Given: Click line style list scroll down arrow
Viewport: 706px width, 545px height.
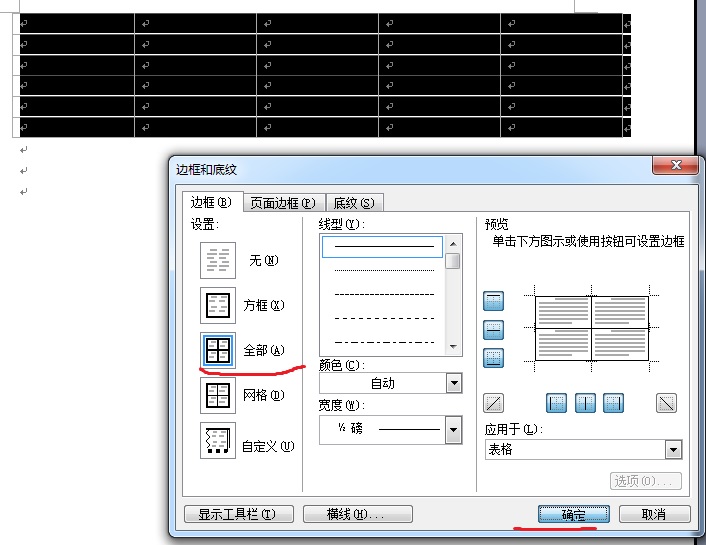Looking at the screenshot, I should pos(453,347).
